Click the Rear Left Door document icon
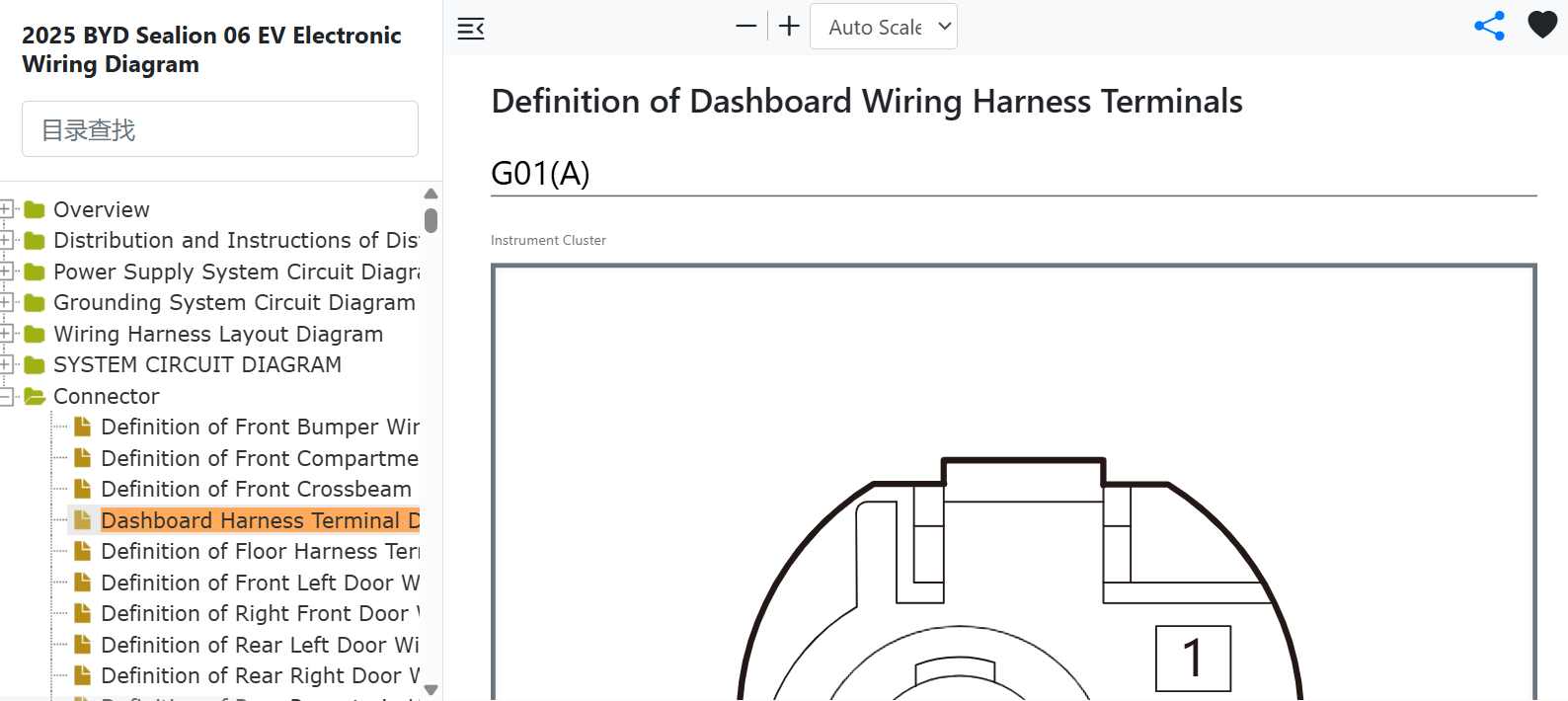This screenshot has height=701, width=1568. (83, 645)
